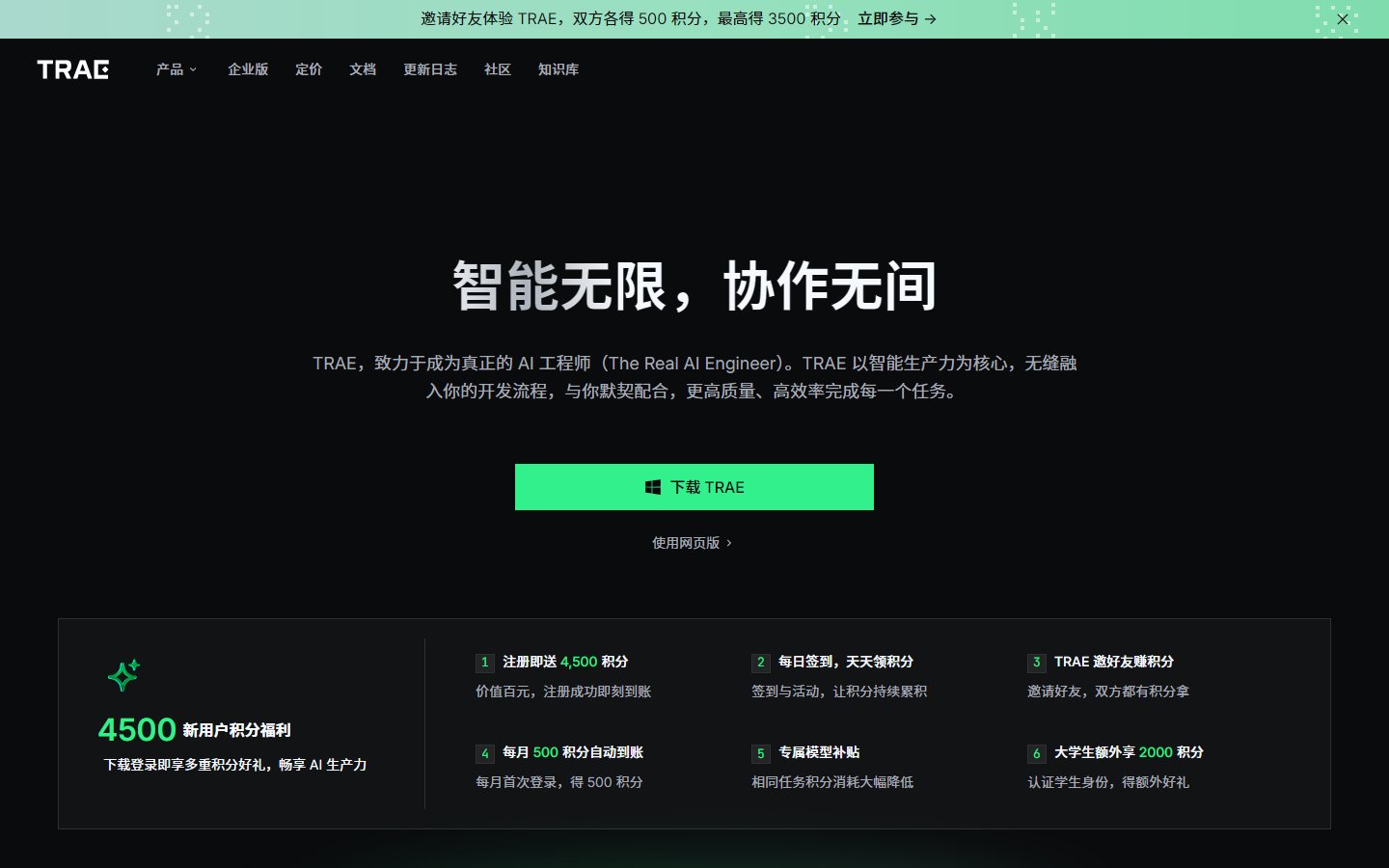This screenshot has height=868, width=1389.
Task: Click 认证学生身份，得额外好礼 text
Action: (x=1108, y=782)
